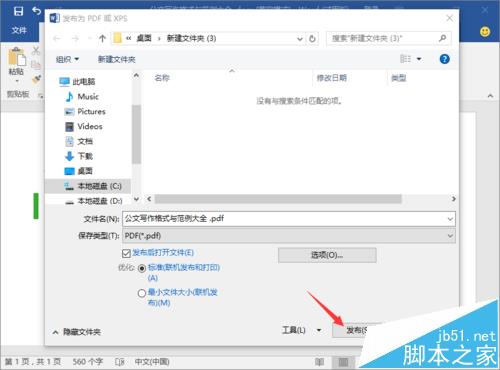This screenshot has width=500, height=370.
Task: Click the scissors cut icon in Word ribbon
Action: pos(36,51)
